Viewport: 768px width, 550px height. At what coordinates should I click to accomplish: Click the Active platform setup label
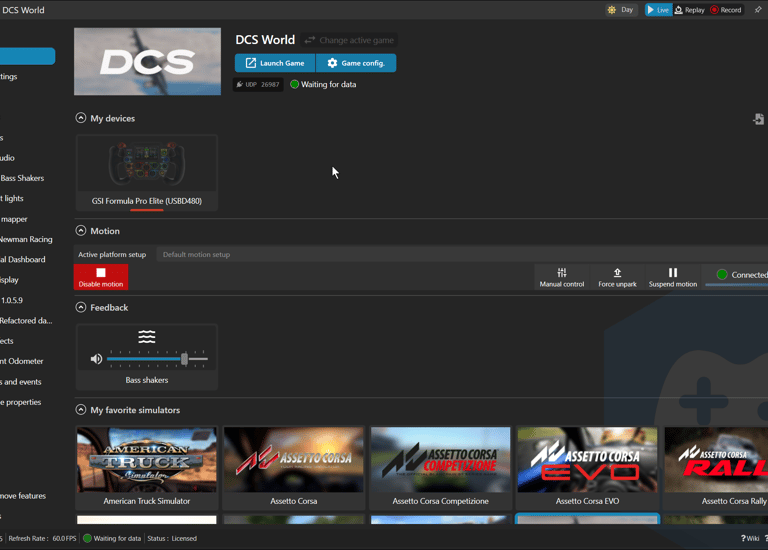pos(112,255)
